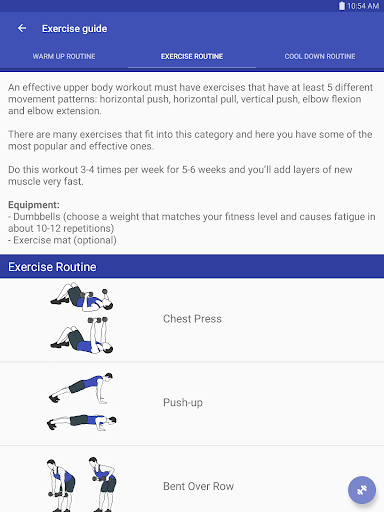Image resolution: width=384 pixels, height=512 pixels.
Task: Switch to the Warm Up Routine tab
Action: pyautogui.click(x=64, y=56)
